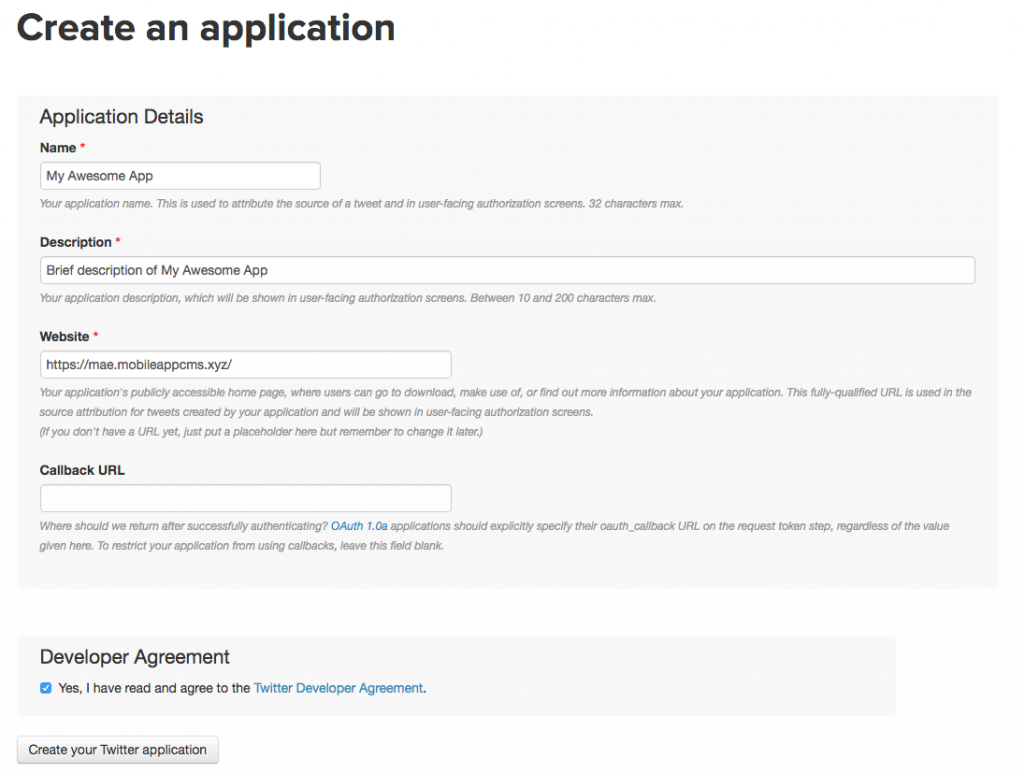Open the Twitter Developer Agreement link
Image resolution: width=1024 pixels, height=773 pixels.
click(x=338, y=688)
